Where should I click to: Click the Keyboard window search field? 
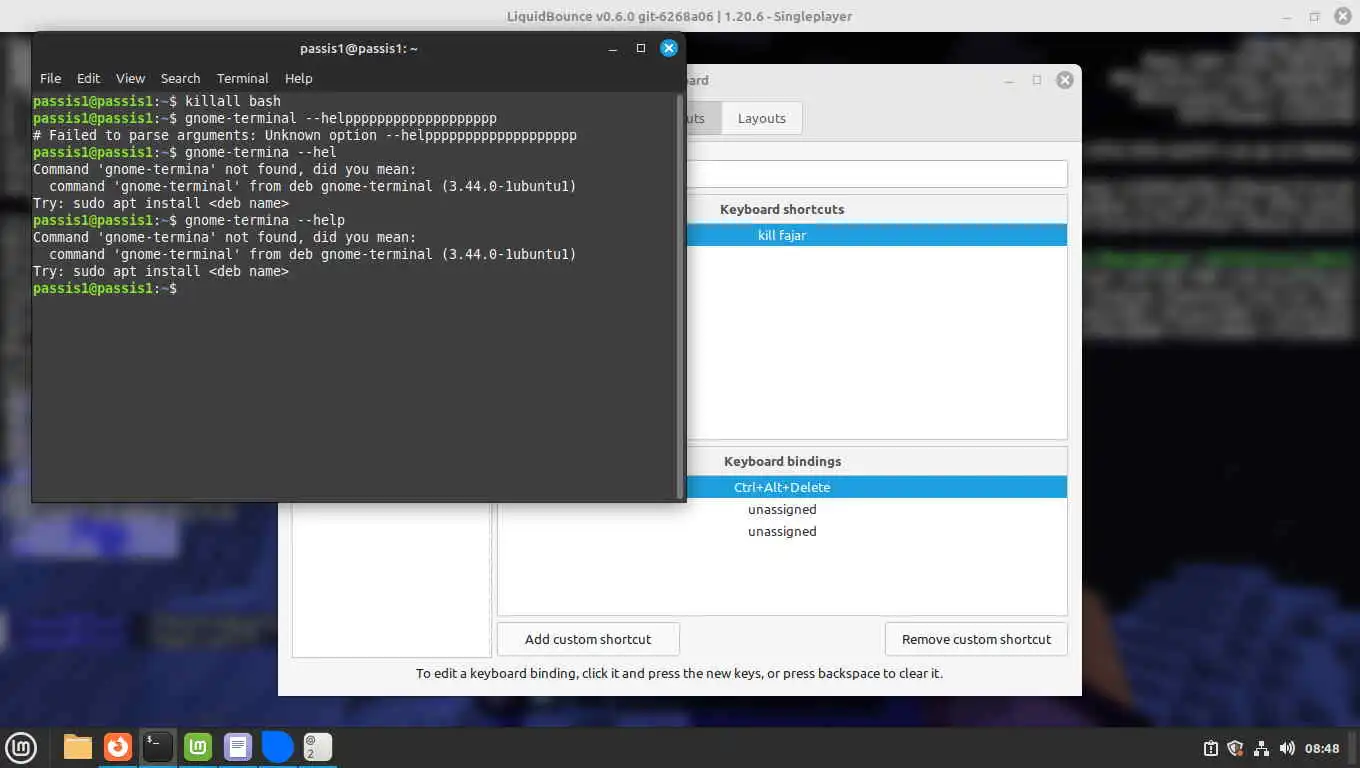[877, 173]
